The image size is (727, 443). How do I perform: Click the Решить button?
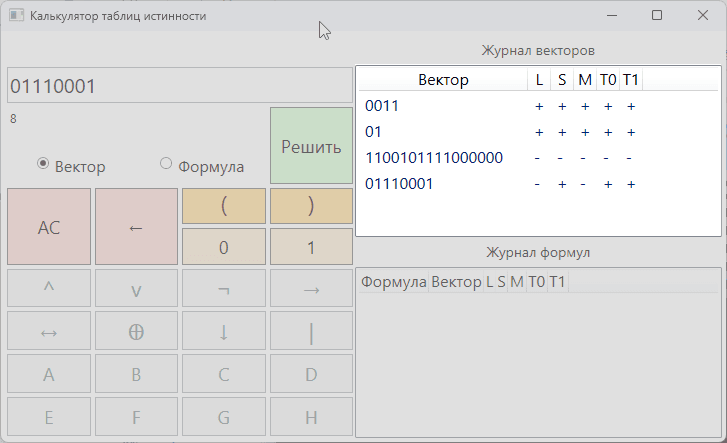[x=311, y=146]
